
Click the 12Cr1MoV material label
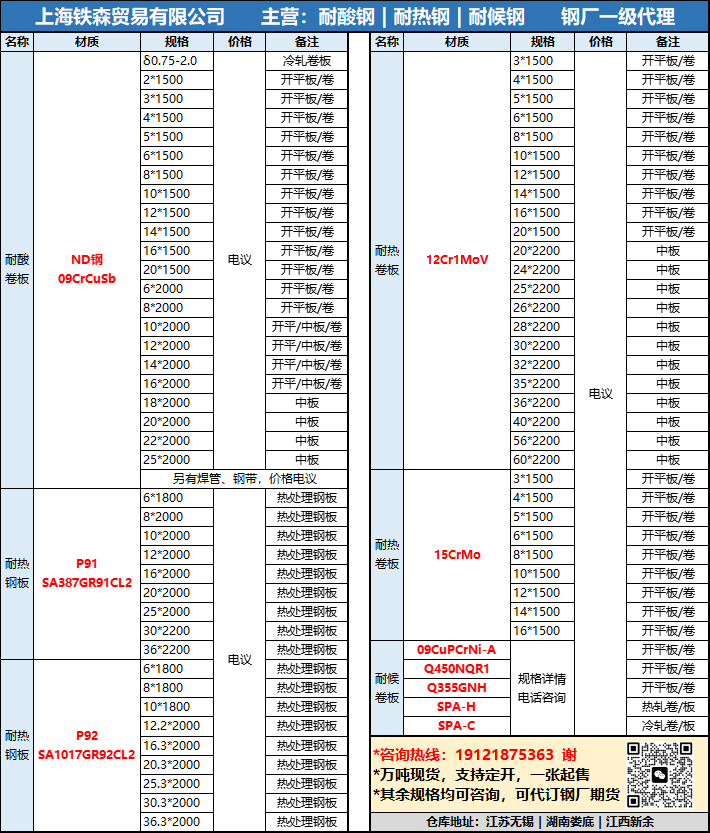click(457, 260)
